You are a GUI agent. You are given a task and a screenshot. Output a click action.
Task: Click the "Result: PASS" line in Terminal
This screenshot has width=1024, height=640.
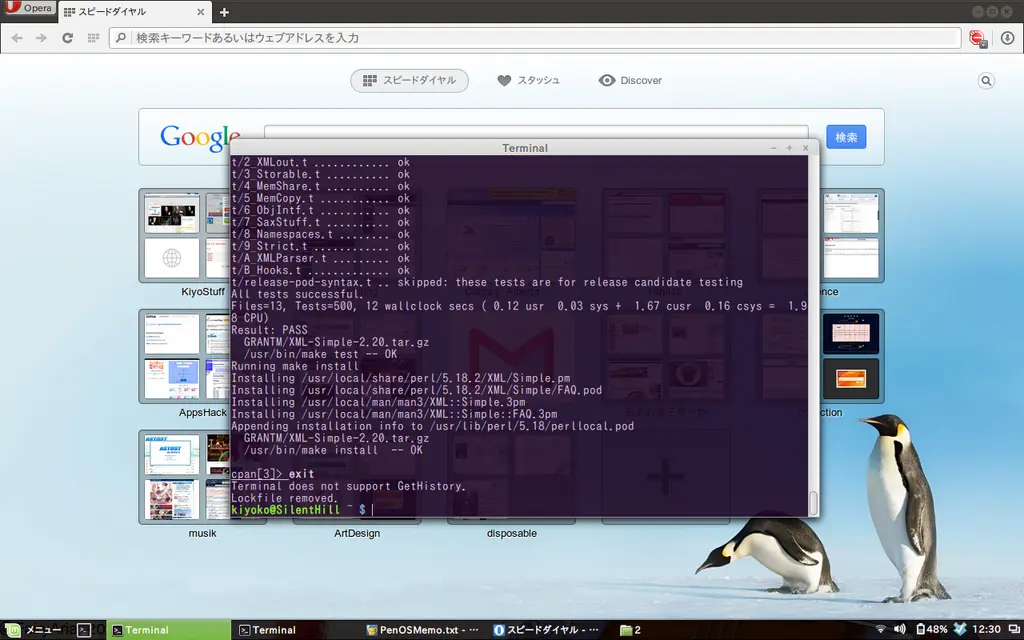pyautogui.click(x=269, y=330)
